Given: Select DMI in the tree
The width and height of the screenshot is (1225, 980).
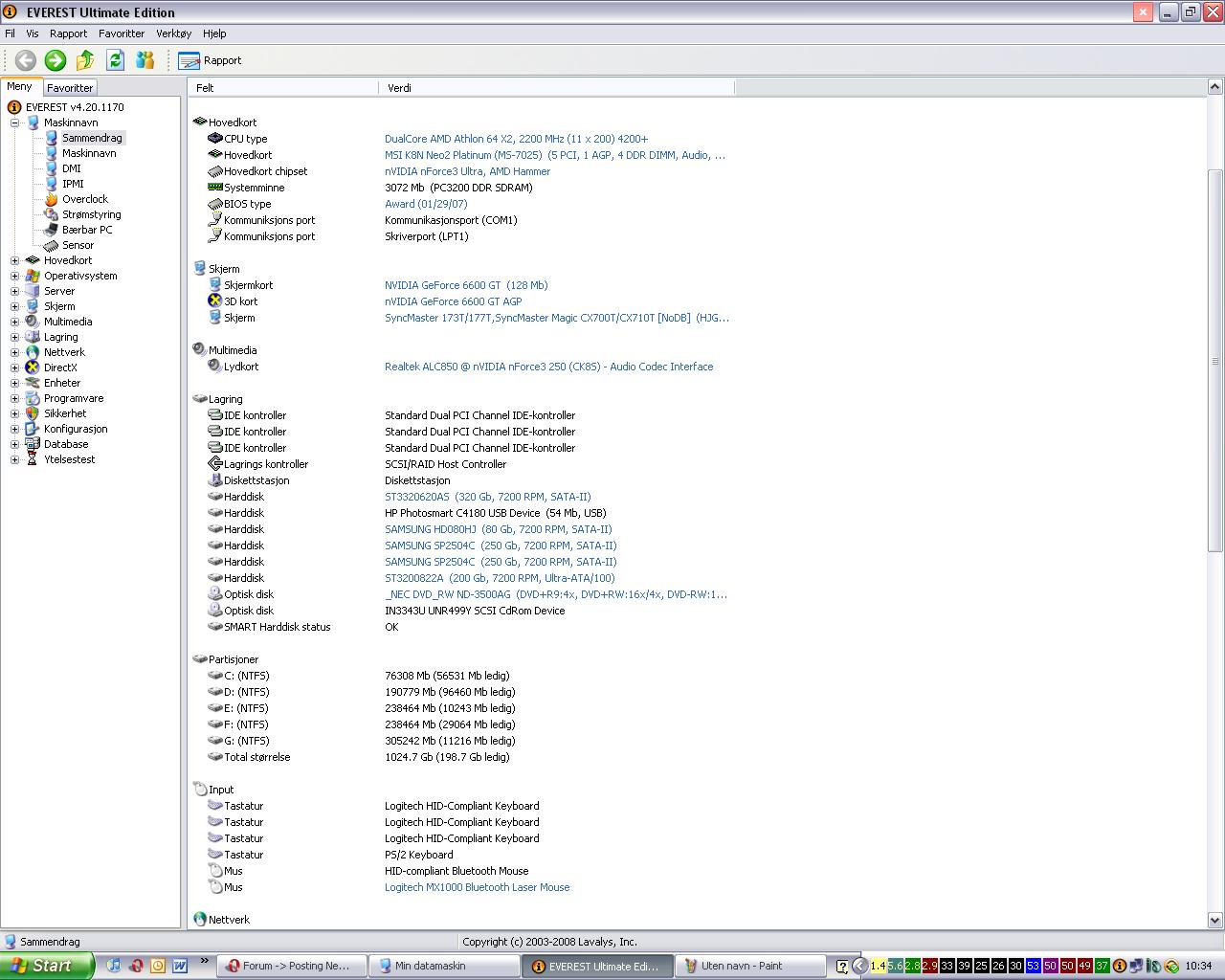Looking at the screenshot, I should point(72,168).
